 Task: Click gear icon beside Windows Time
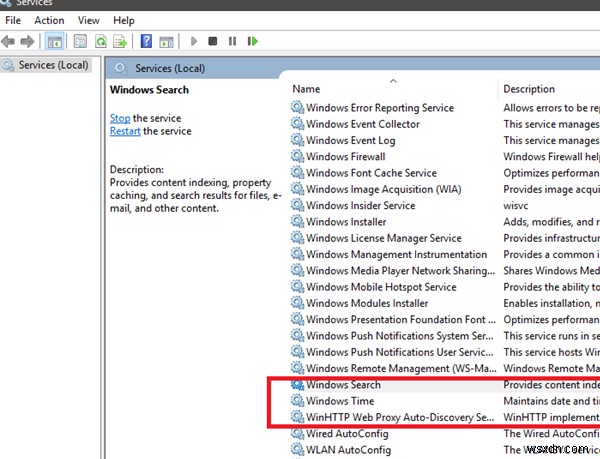pyautogui.click(x=297, y=400)
